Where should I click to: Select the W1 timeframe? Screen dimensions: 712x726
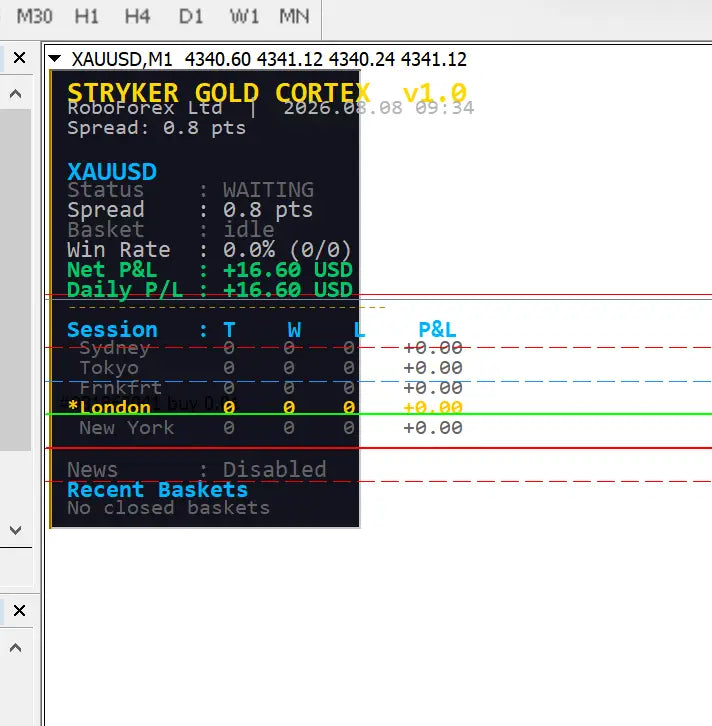244,17
